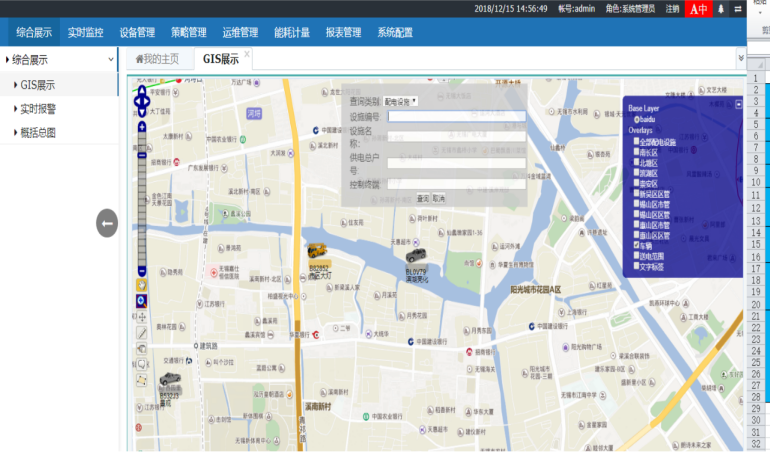Image resolution: width=770 pixels, height=455 pixels.
Task: Focus the 设施编号 input field
Action: click(457, 116)
